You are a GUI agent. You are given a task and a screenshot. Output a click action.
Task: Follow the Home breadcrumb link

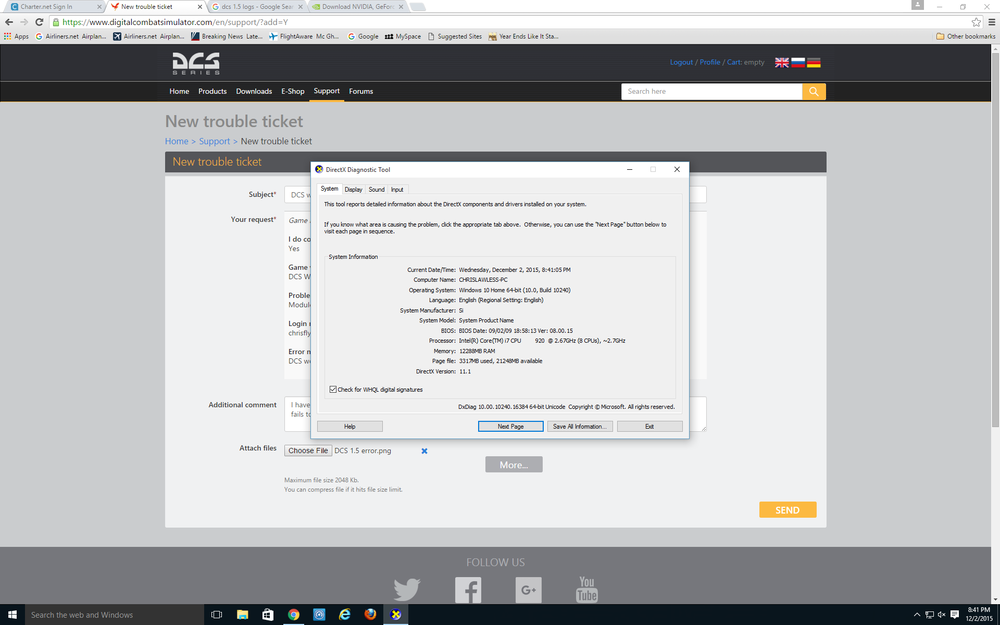[x=177, y=142]
